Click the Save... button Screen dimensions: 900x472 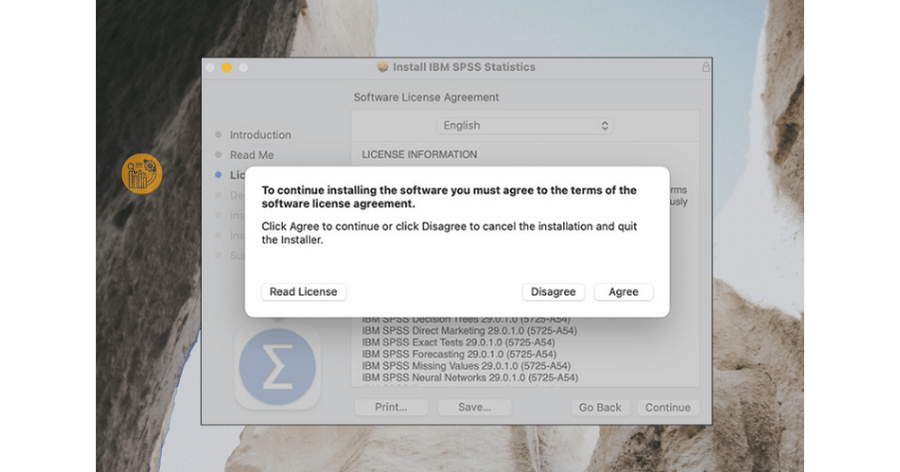(474, 407)
